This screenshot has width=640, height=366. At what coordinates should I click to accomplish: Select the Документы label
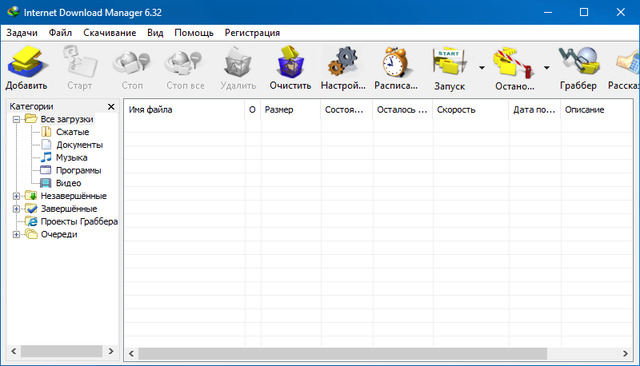coord(80,145)
